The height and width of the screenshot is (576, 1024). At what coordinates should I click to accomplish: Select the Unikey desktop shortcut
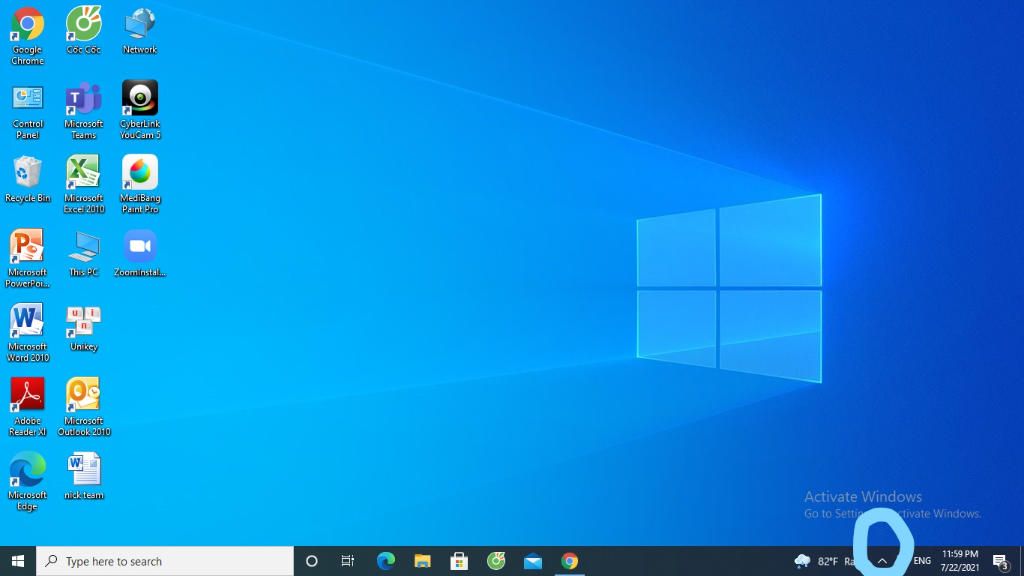[x=84, y=328]
